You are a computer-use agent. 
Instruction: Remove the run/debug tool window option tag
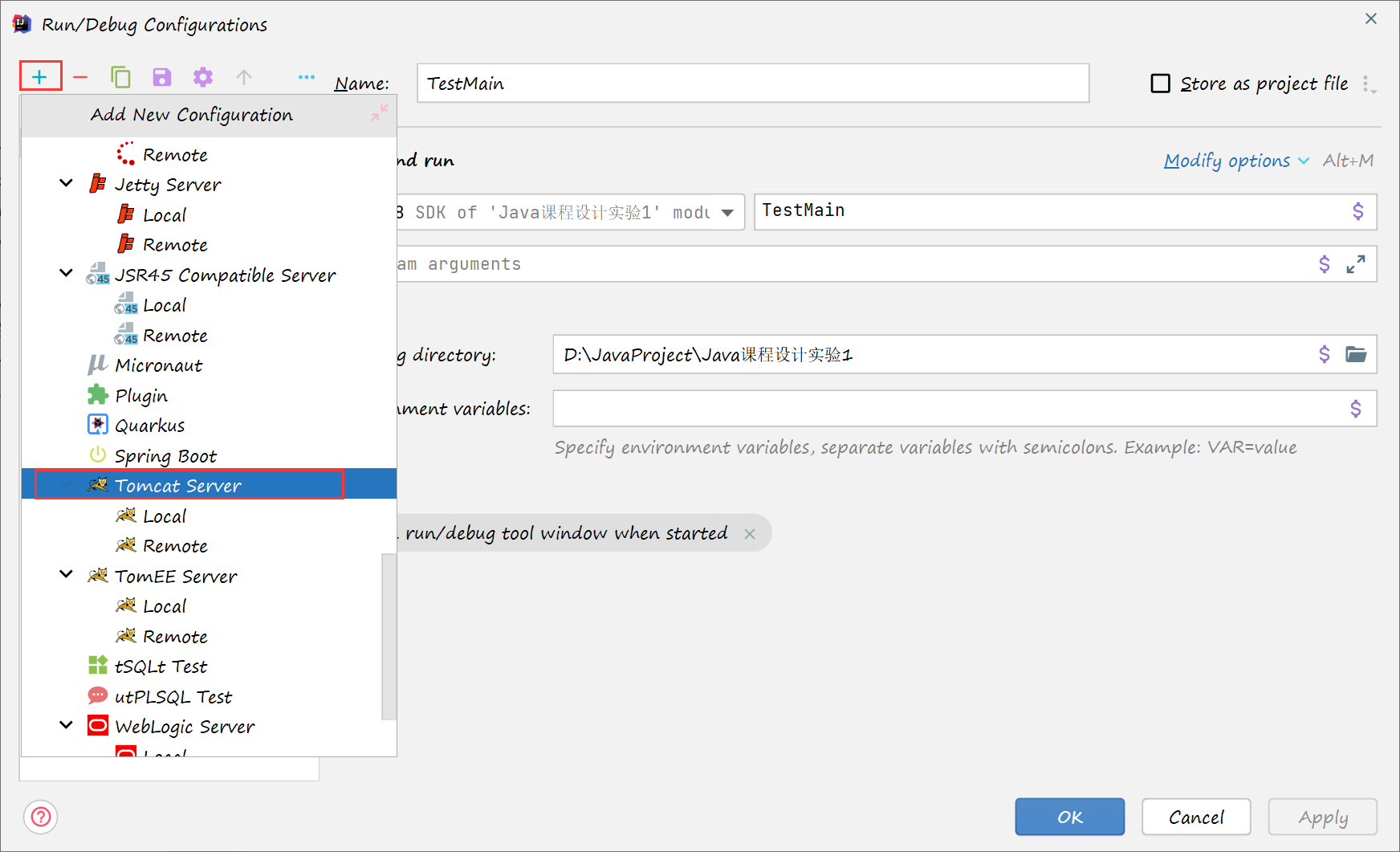tap(750, 534)
